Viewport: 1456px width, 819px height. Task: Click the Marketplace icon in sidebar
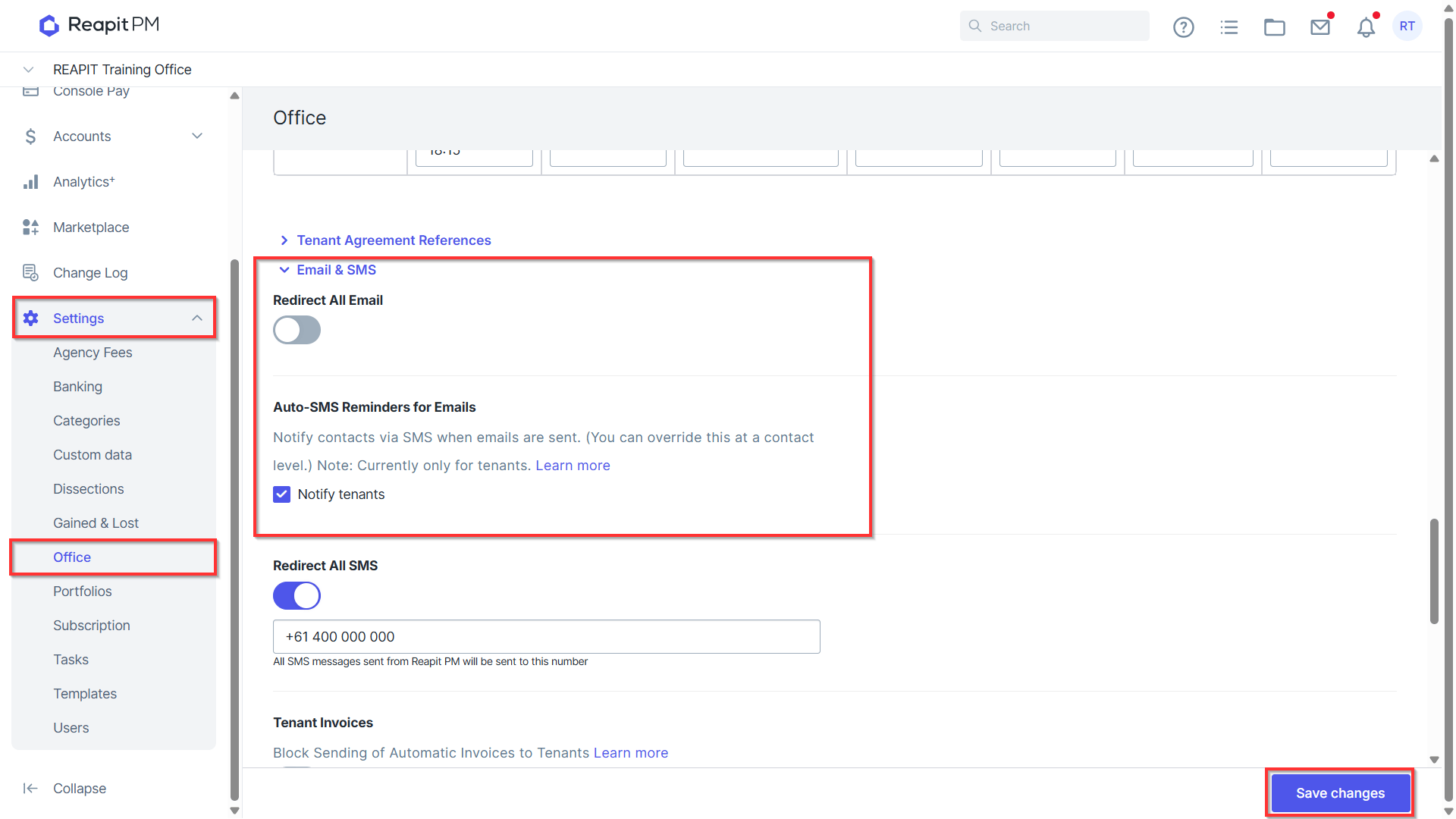coord(30,227)
